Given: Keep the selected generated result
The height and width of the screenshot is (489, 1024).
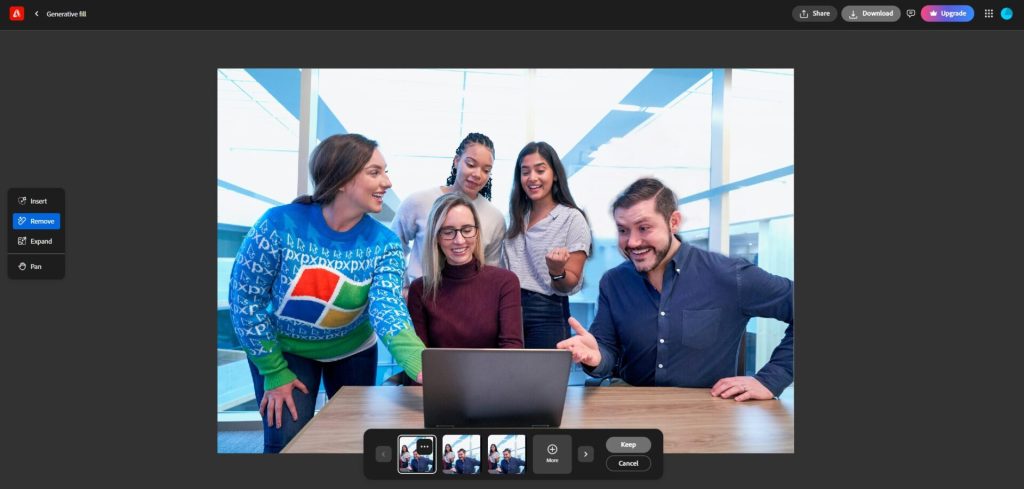Looking at the screenshot, I should pos(628,444).
